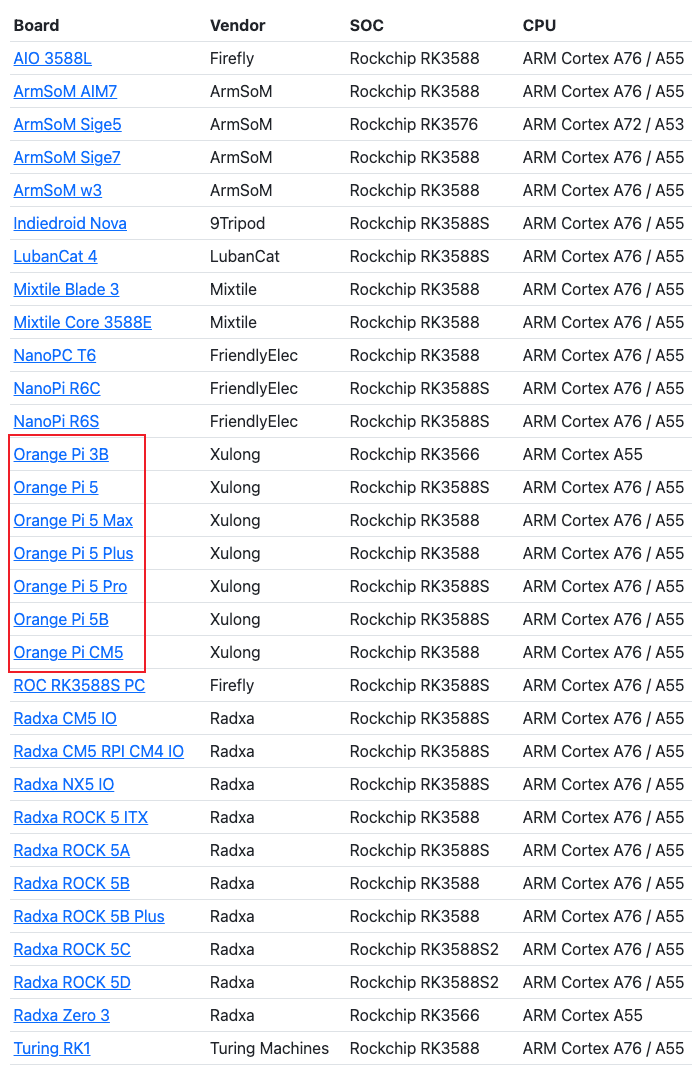Open the Orange Pi CM5 link
692x1067 pixels.
[68, 653]
